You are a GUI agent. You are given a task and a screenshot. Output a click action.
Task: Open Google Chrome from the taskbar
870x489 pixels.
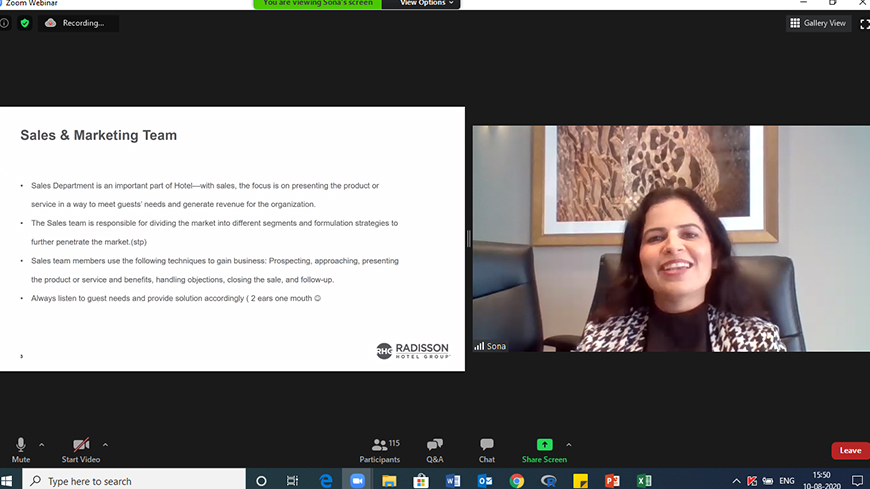coord(517,481)
